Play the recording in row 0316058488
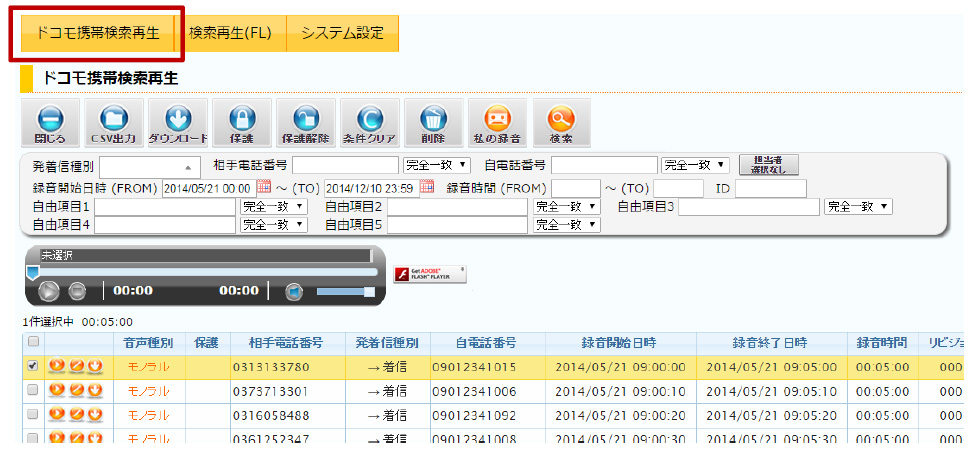 [x=56, y=414]
